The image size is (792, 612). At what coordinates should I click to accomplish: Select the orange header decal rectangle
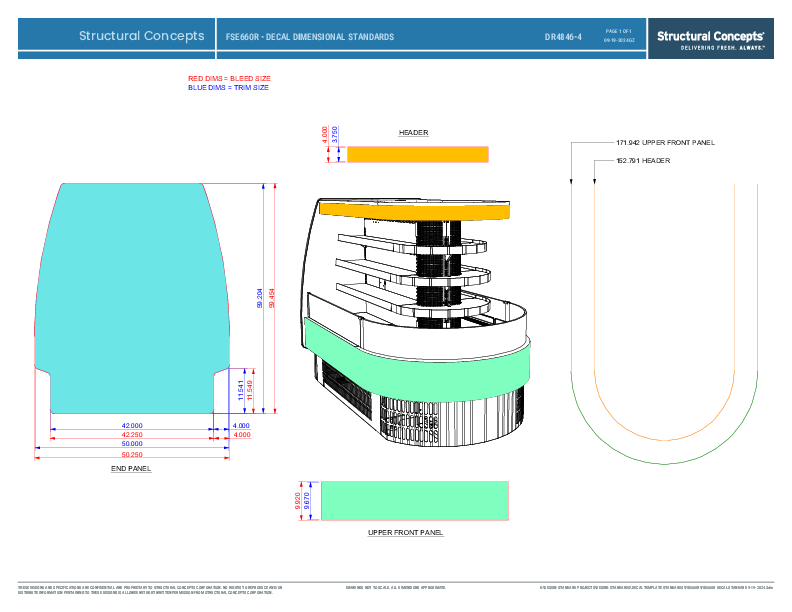point(418,155)
